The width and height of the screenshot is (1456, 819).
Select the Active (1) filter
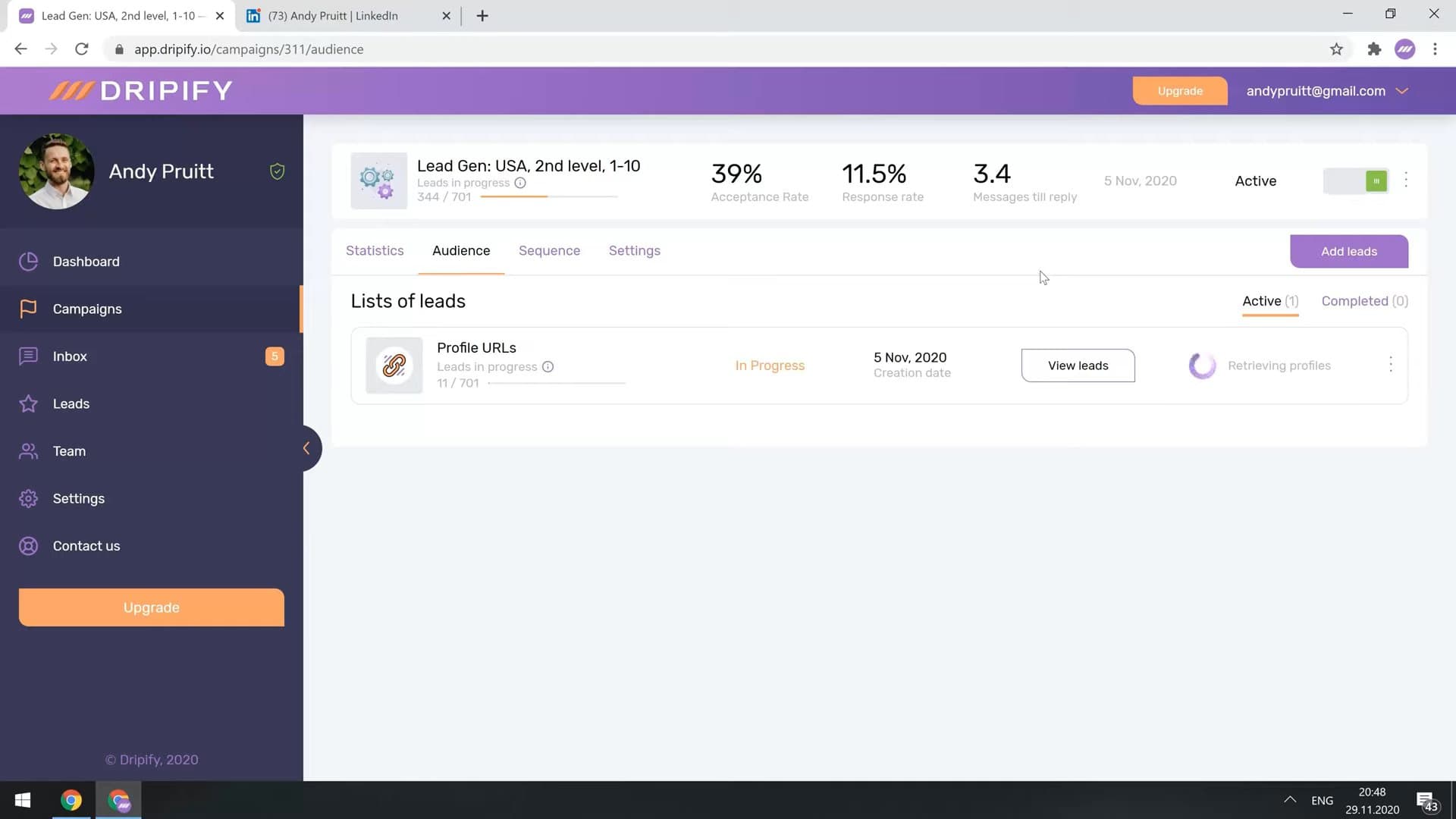pyautogui.click(x=1269, y=301)
